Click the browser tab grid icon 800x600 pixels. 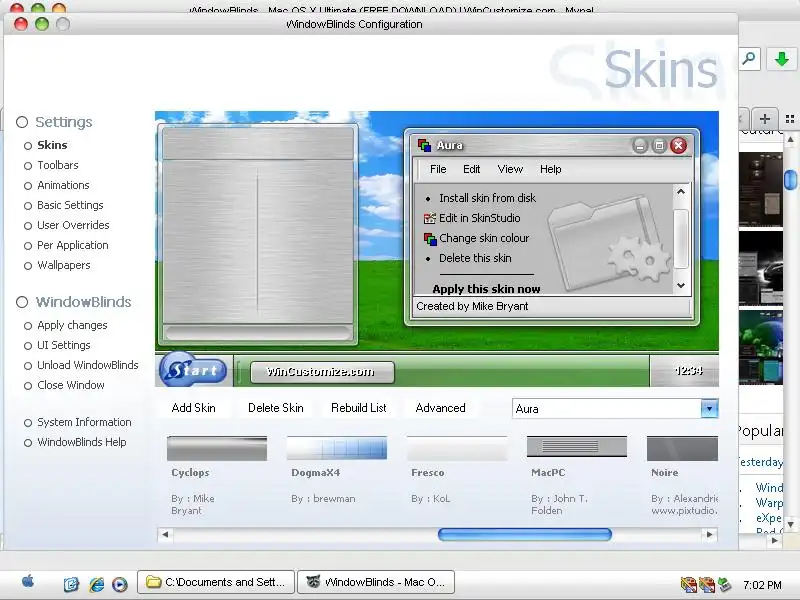coord(790,119)
